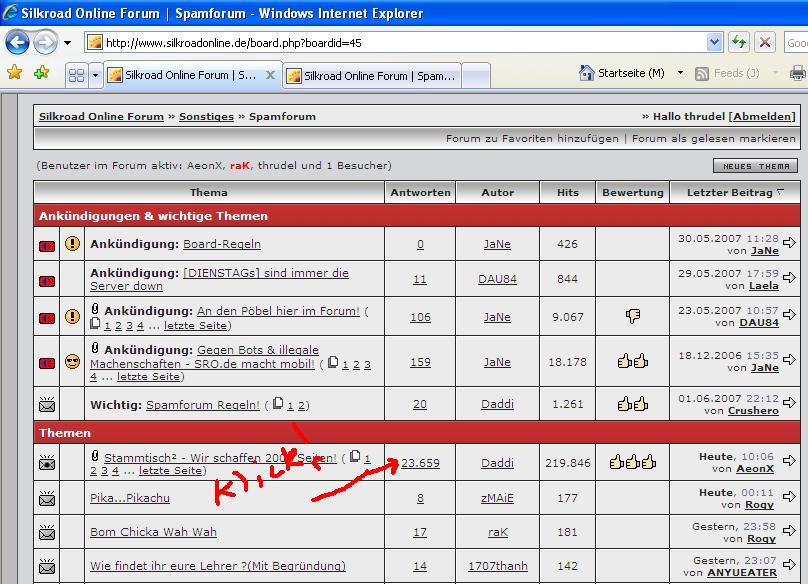The height and width of the screenshot is (584, 808).
Task: Click the URL address input field
Action: coord(400,42)
